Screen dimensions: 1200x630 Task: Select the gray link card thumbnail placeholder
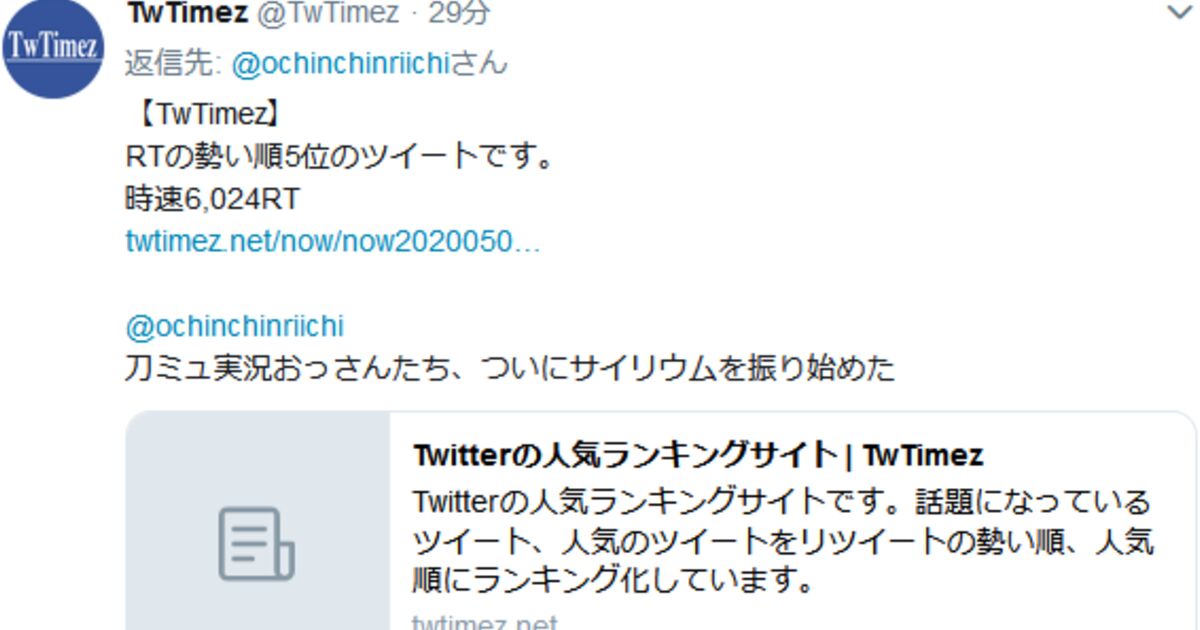[258, 521]
